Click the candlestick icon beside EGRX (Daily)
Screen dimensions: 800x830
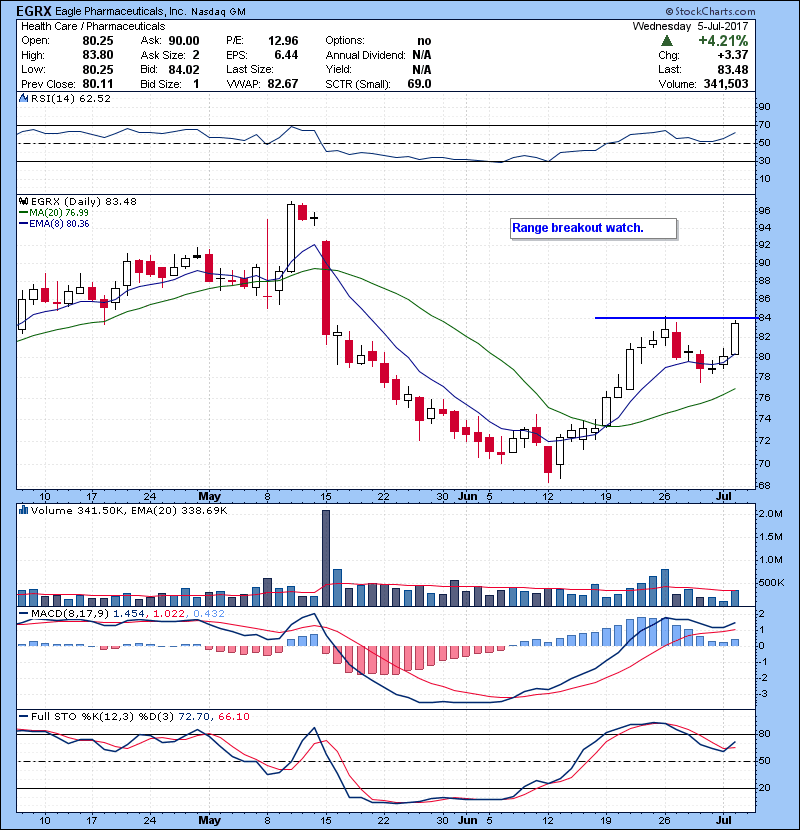[x=23, y=202]
